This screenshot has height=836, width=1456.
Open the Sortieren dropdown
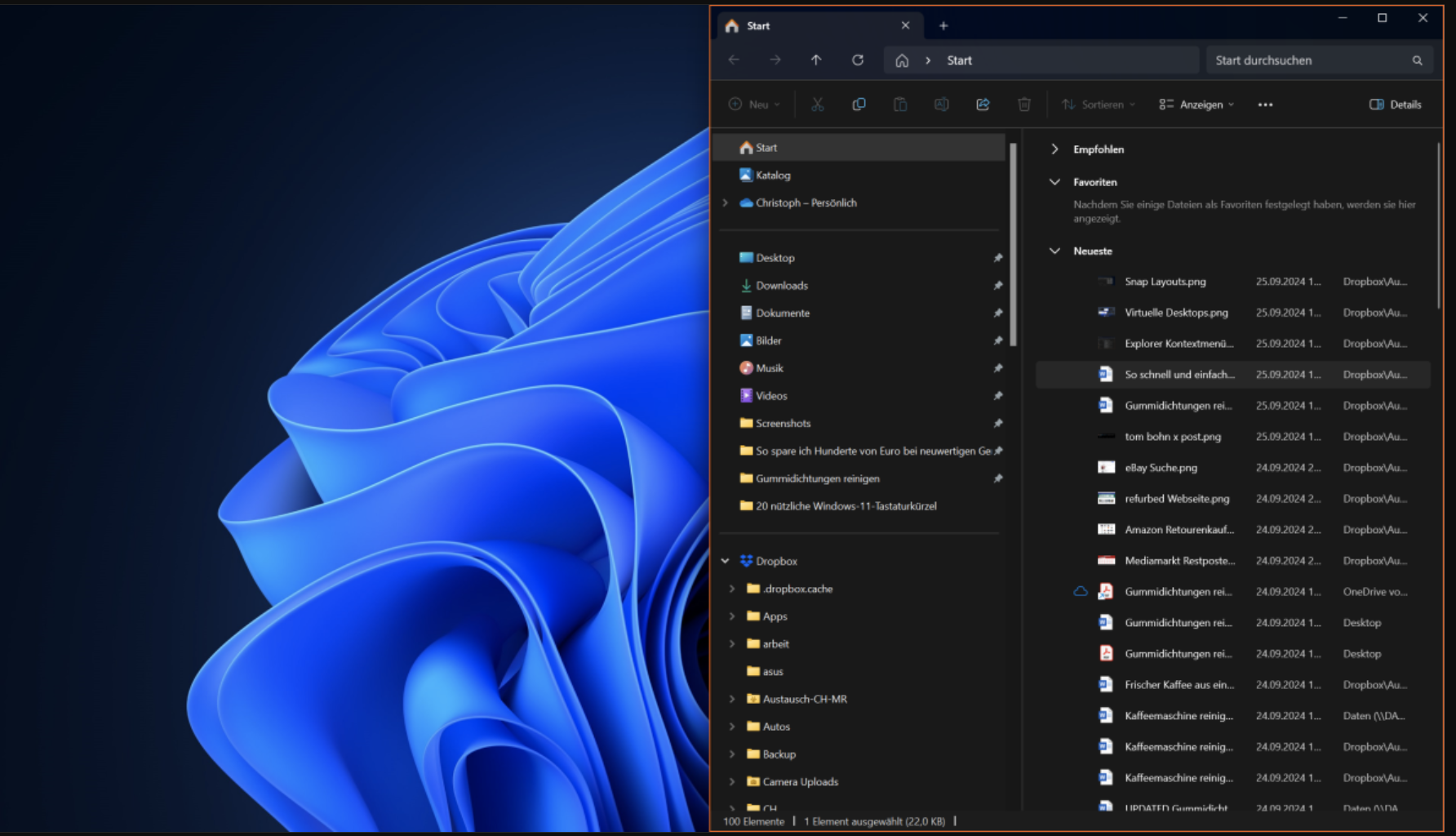[x=1098, y=104]
